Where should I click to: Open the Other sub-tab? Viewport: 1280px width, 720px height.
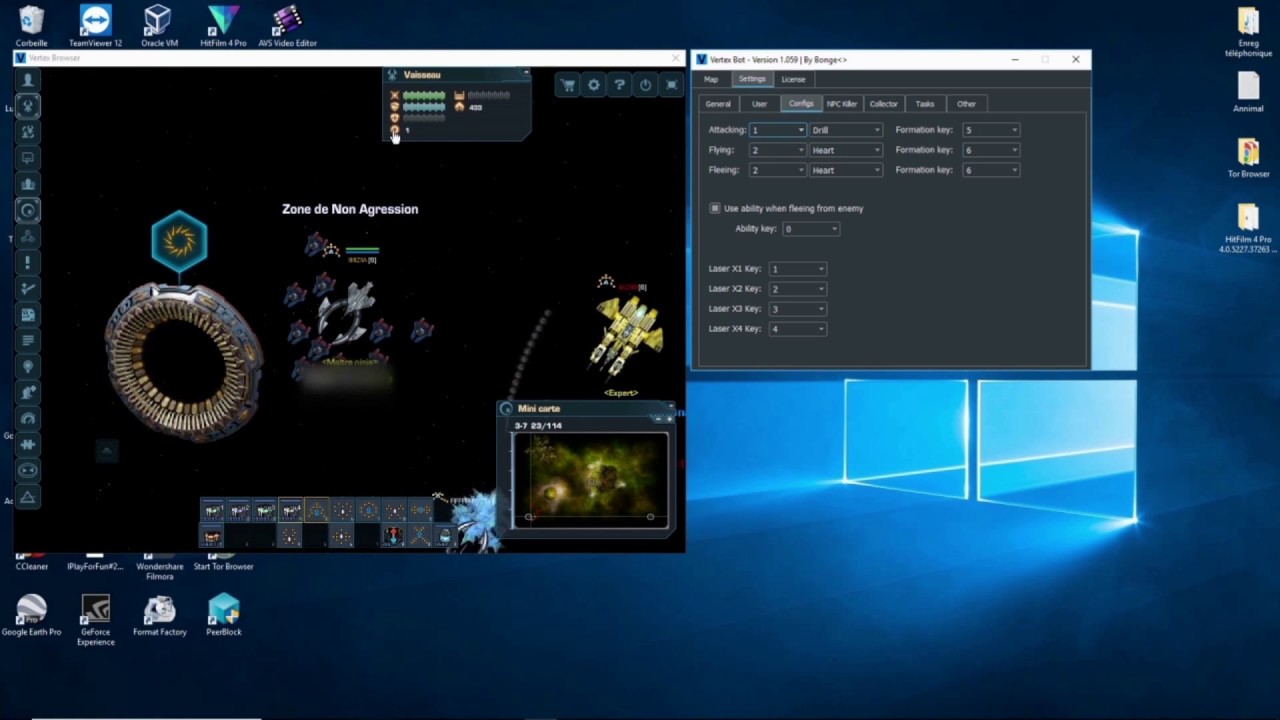(966, 104)
